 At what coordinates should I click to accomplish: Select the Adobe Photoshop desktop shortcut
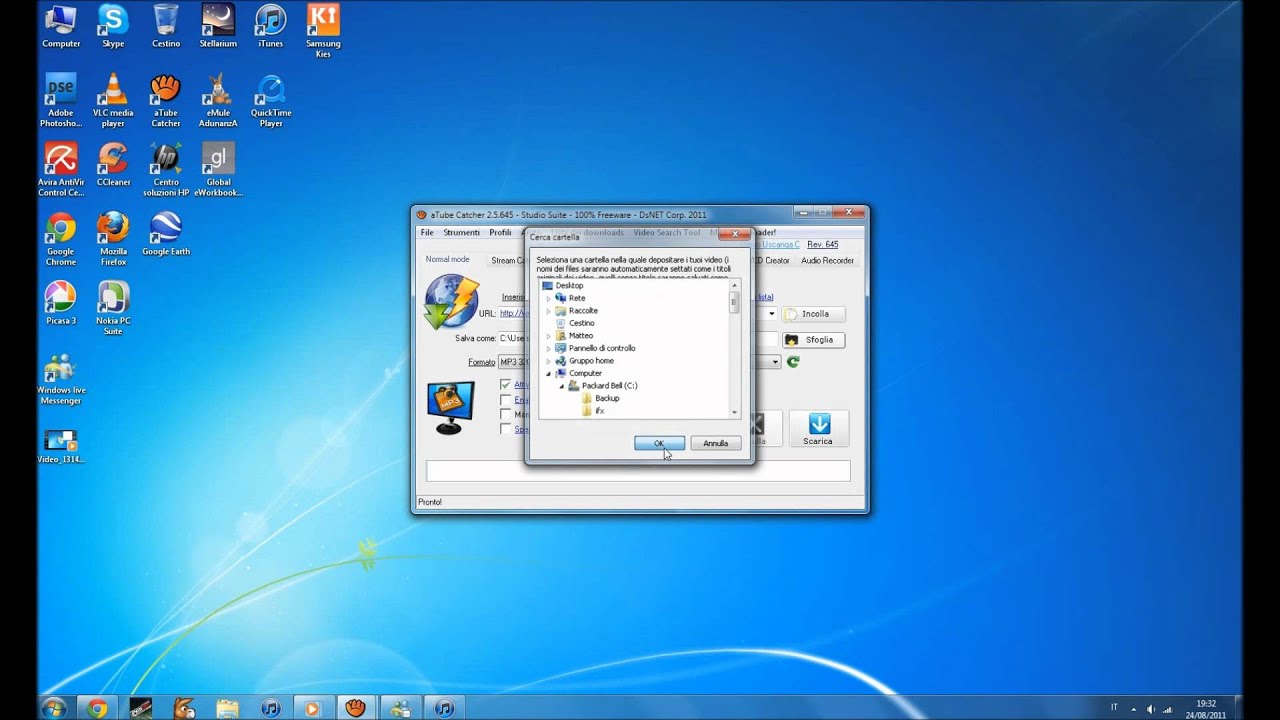[x=61, y=101]
